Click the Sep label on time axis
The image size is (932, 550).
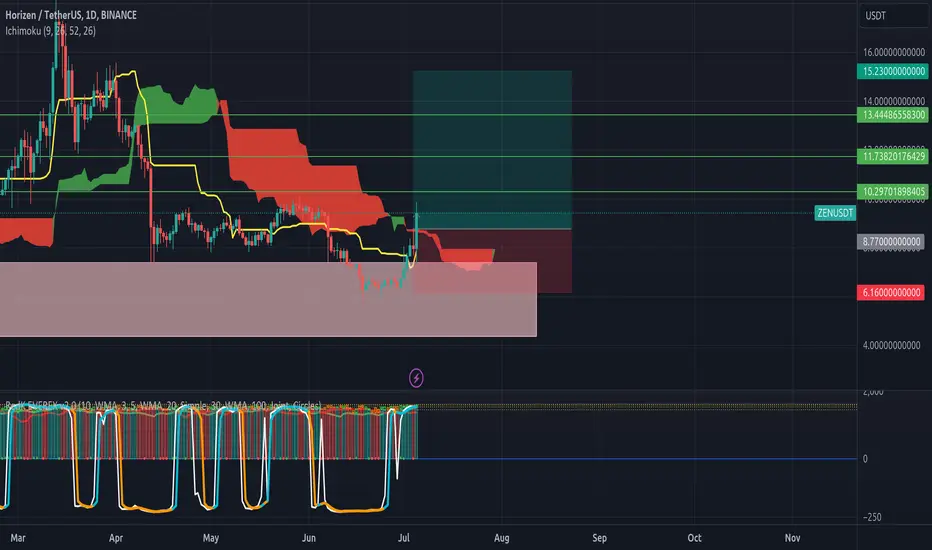[599, 538]
